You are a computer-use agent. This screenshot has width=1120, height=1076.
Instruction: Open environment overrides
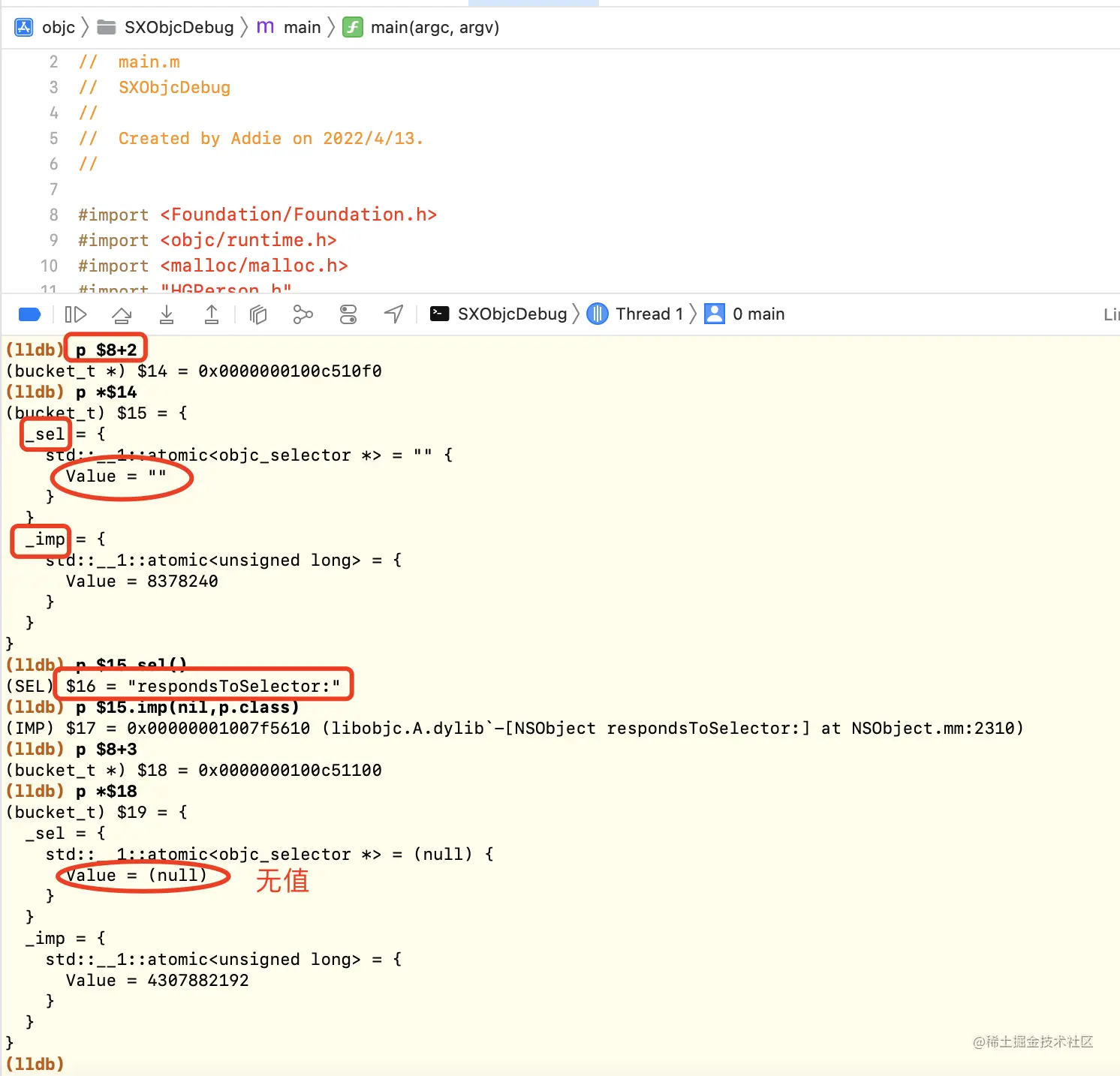pos(348,314)
